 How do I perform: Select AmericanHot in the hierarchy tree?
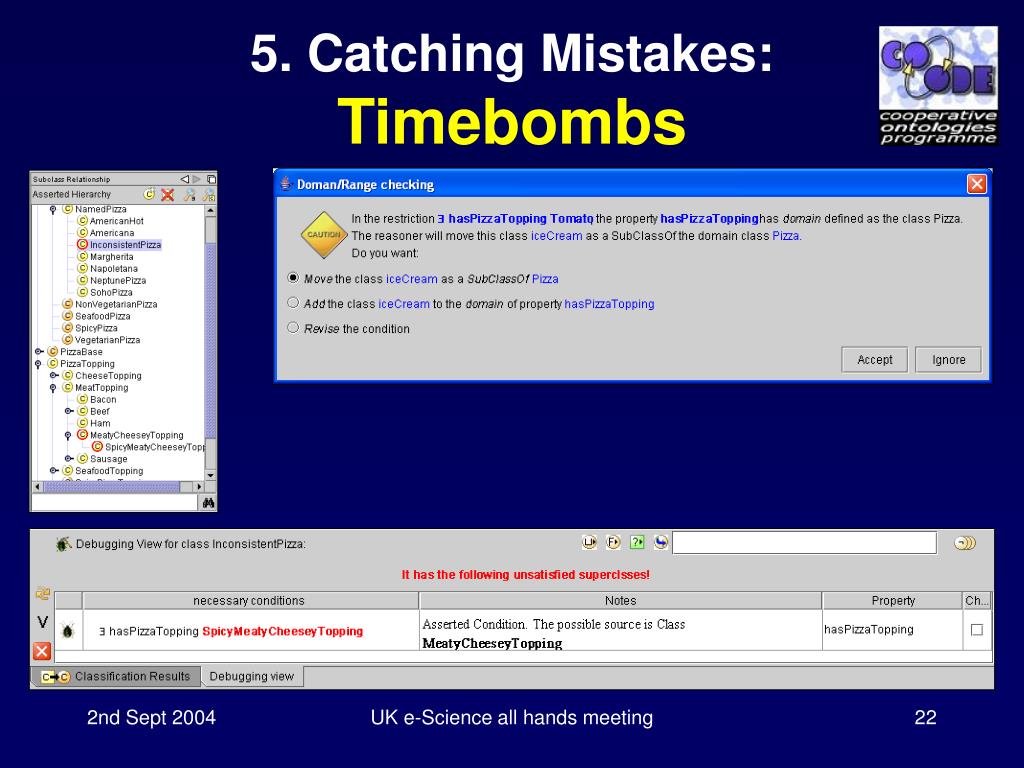point(117,221)
